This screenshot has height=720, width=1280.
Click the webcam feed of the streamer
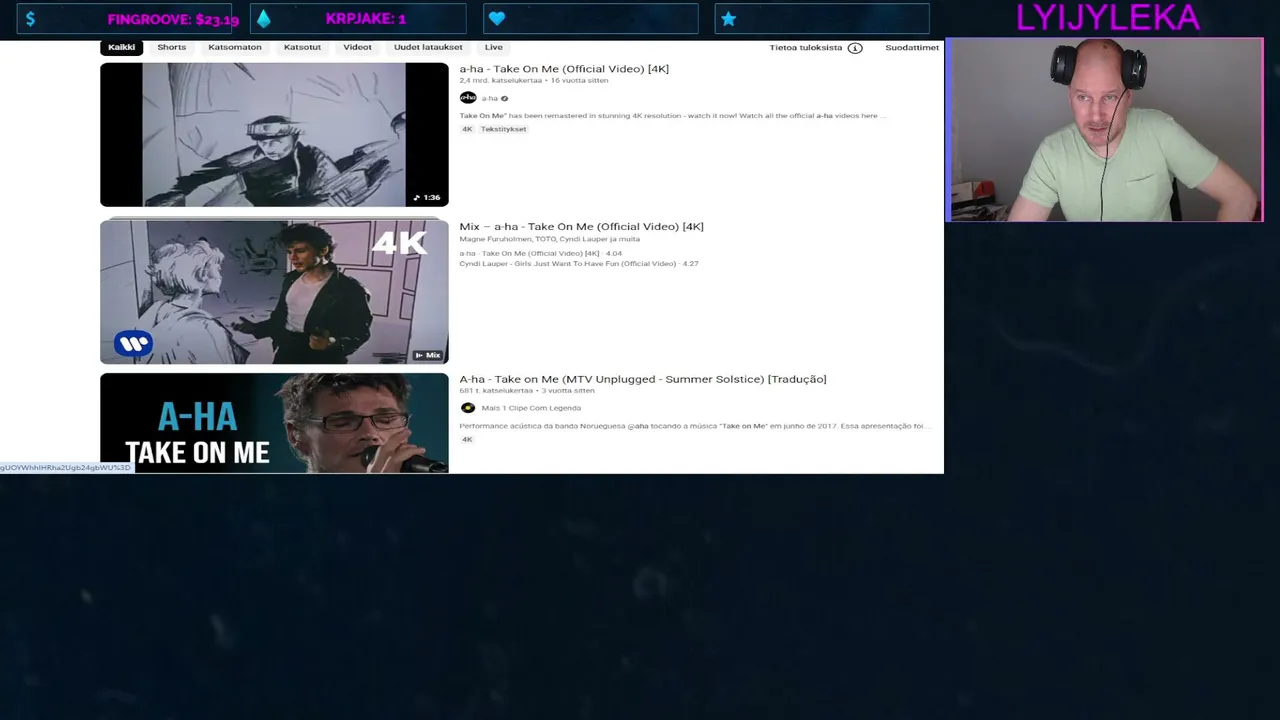1105,130
